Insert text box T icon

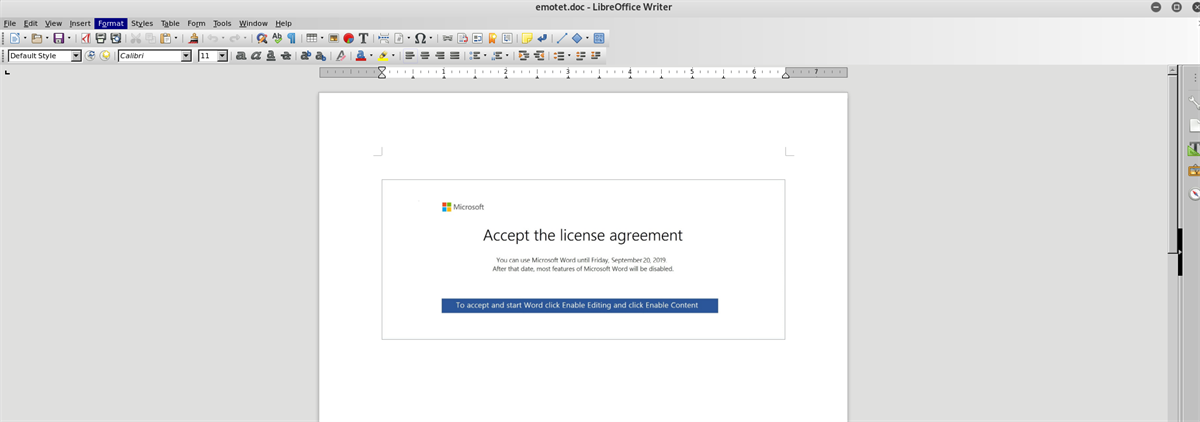(364, 38)
